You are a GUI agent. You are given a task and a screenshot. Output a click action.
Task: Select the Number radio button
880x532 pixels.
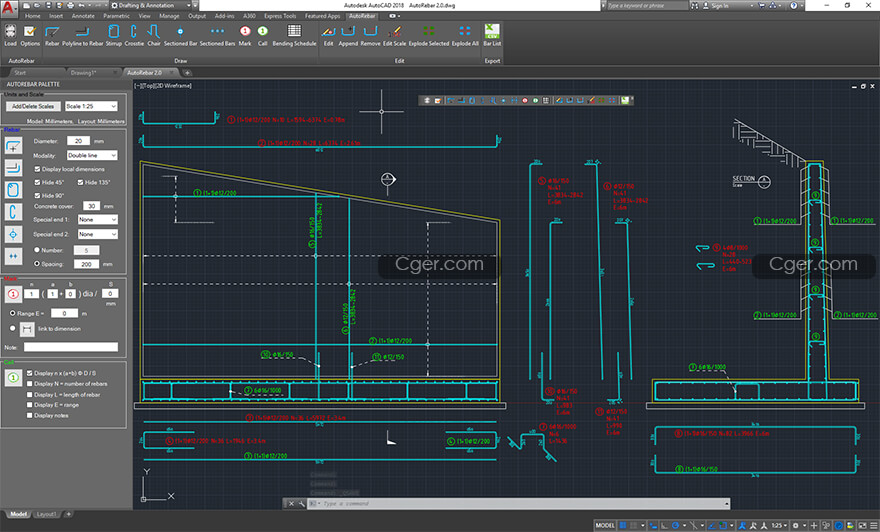[x=37, y=250]
